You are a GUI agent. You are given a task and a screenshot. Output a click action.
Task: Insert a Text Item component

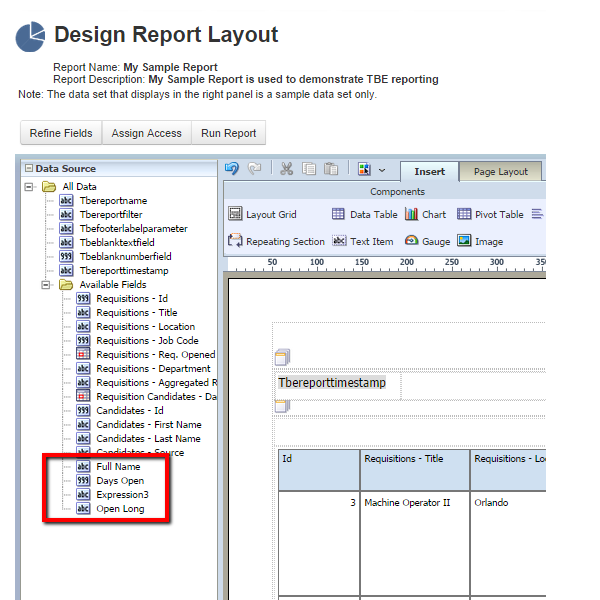click(363, 241)
